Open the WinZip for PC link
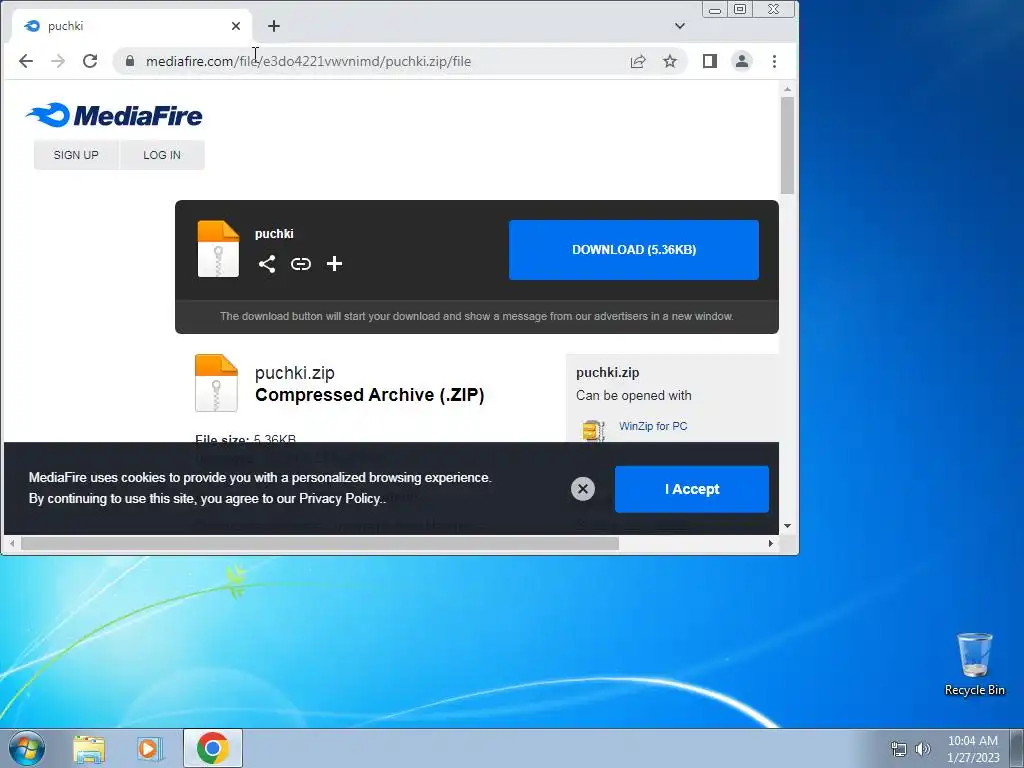 click(653, 426)
